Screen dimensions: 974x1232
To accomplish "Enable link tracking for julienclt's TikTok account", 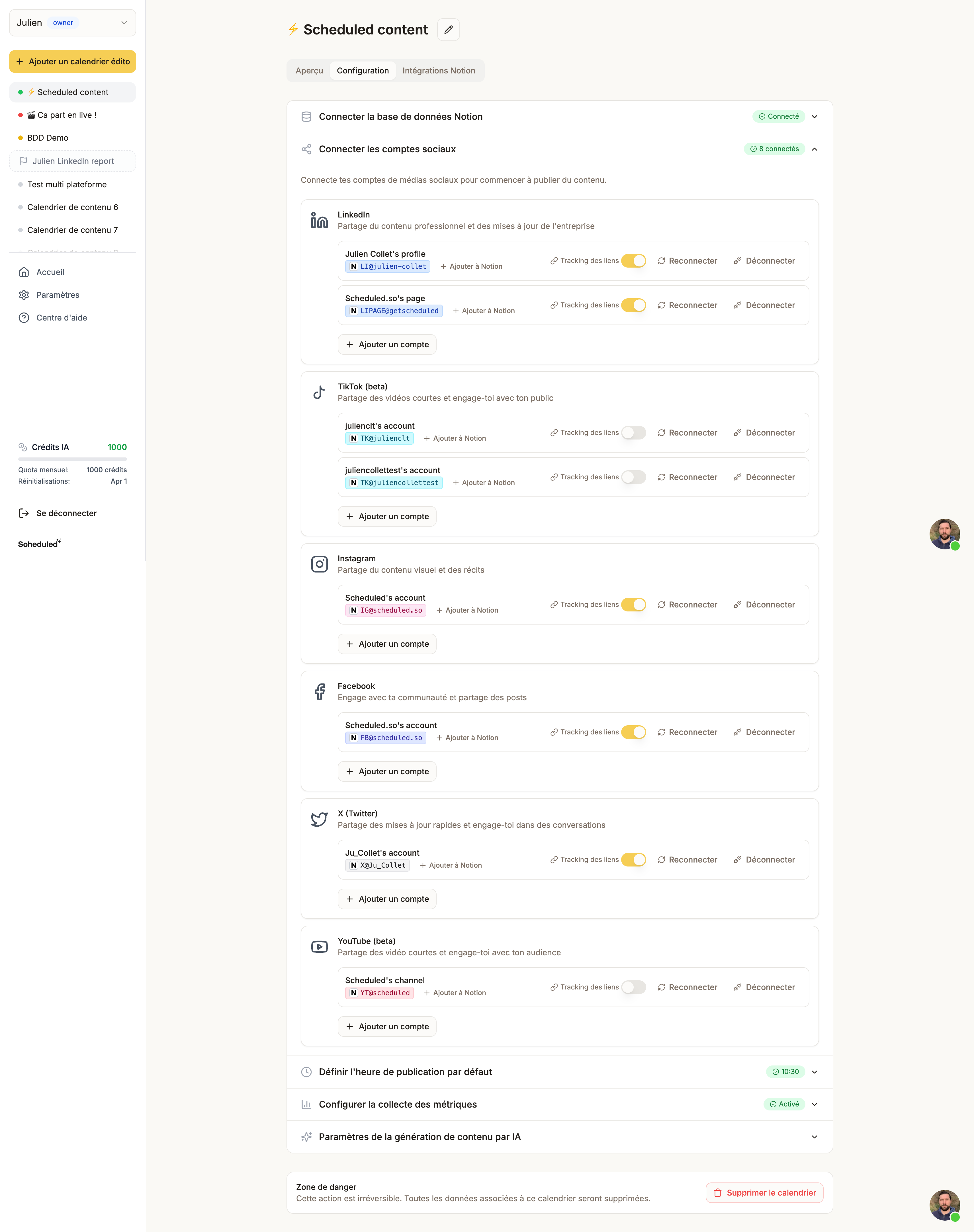I will [x=634, y=432].
